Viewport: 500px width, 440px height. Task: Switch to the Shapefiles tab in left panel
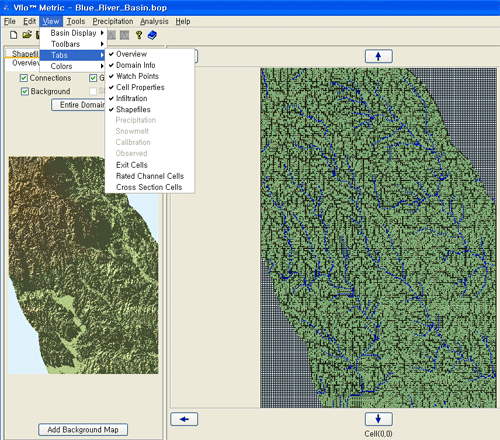pyautogui.click(x=23, y=53)
